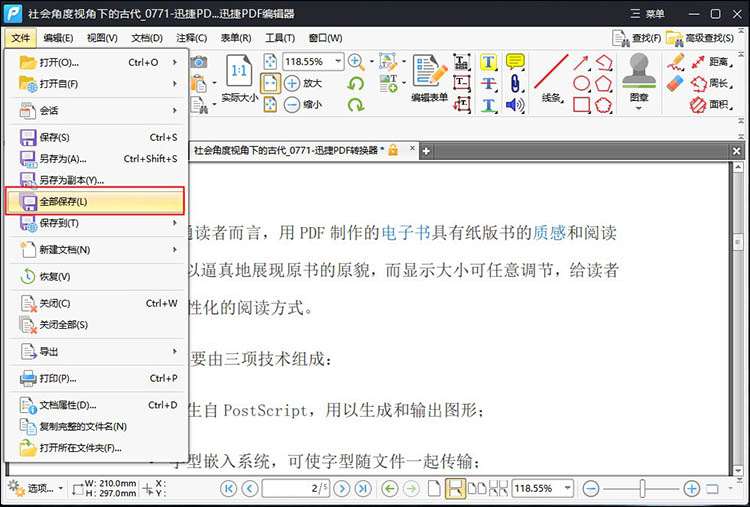The height and width of the screenshot is (507, 750).
Task: Toggle fit width page mode in toolbar
Action: click(x=270, y=83)
